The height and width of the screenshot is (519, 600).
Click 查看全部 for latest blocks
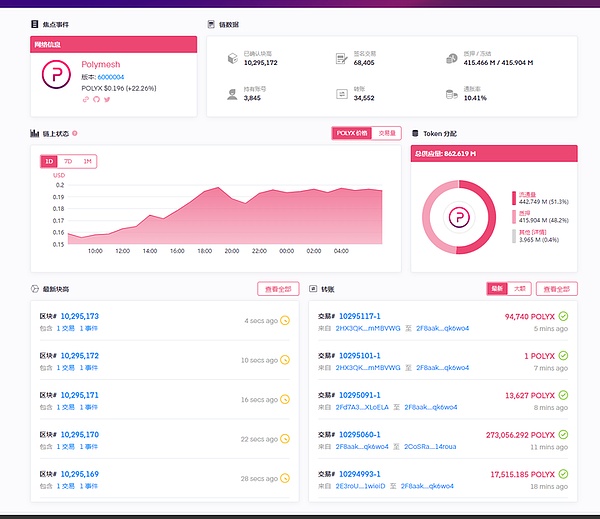pyautogui.click(x=278, y=289)
